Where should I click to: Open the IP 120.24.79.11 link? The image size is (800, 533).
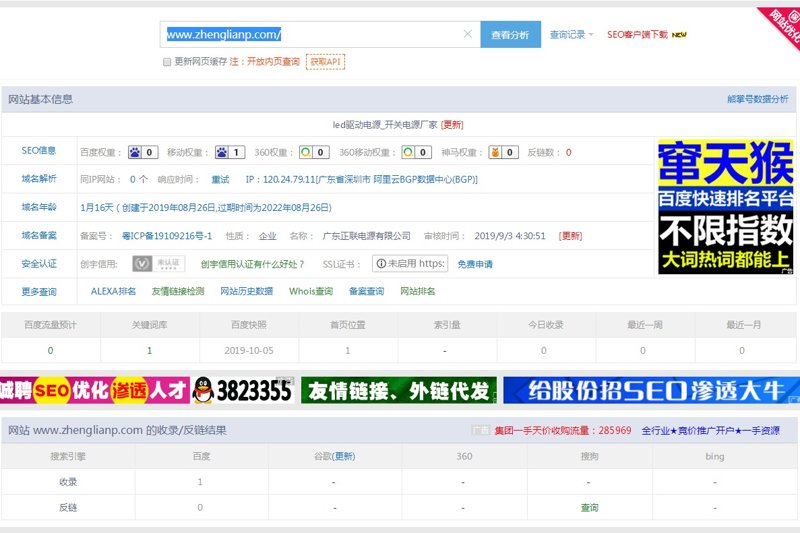point(361,180)
